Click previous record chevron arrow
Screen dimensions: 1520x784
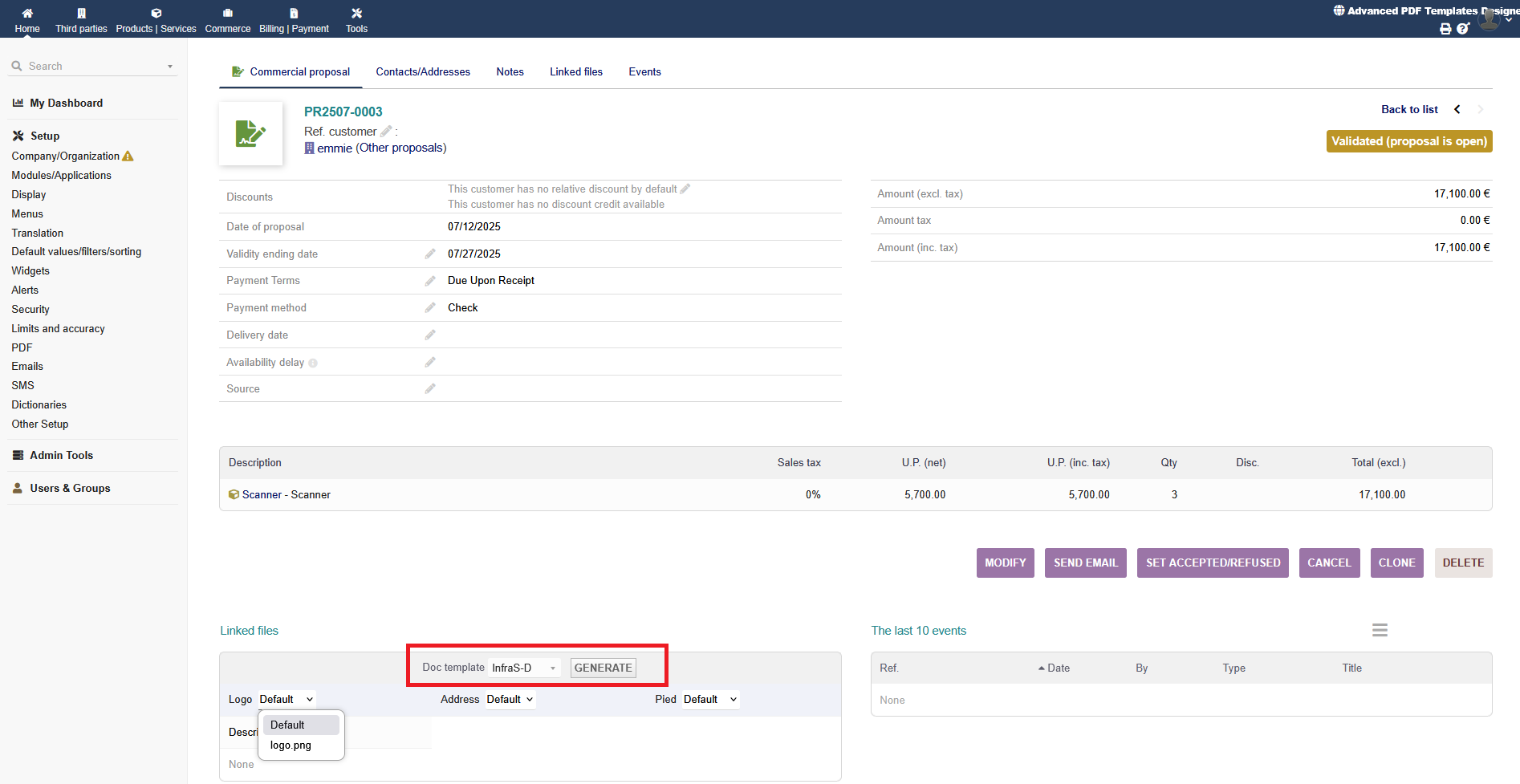1457,109
